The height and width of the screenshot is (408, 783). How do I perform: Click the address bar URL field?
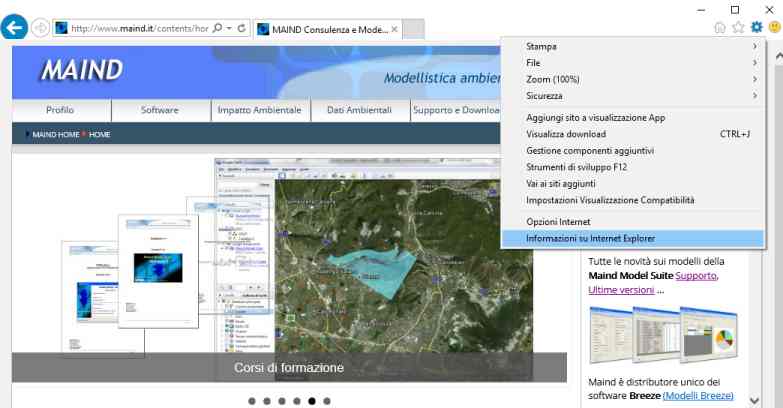coord(139,28)
